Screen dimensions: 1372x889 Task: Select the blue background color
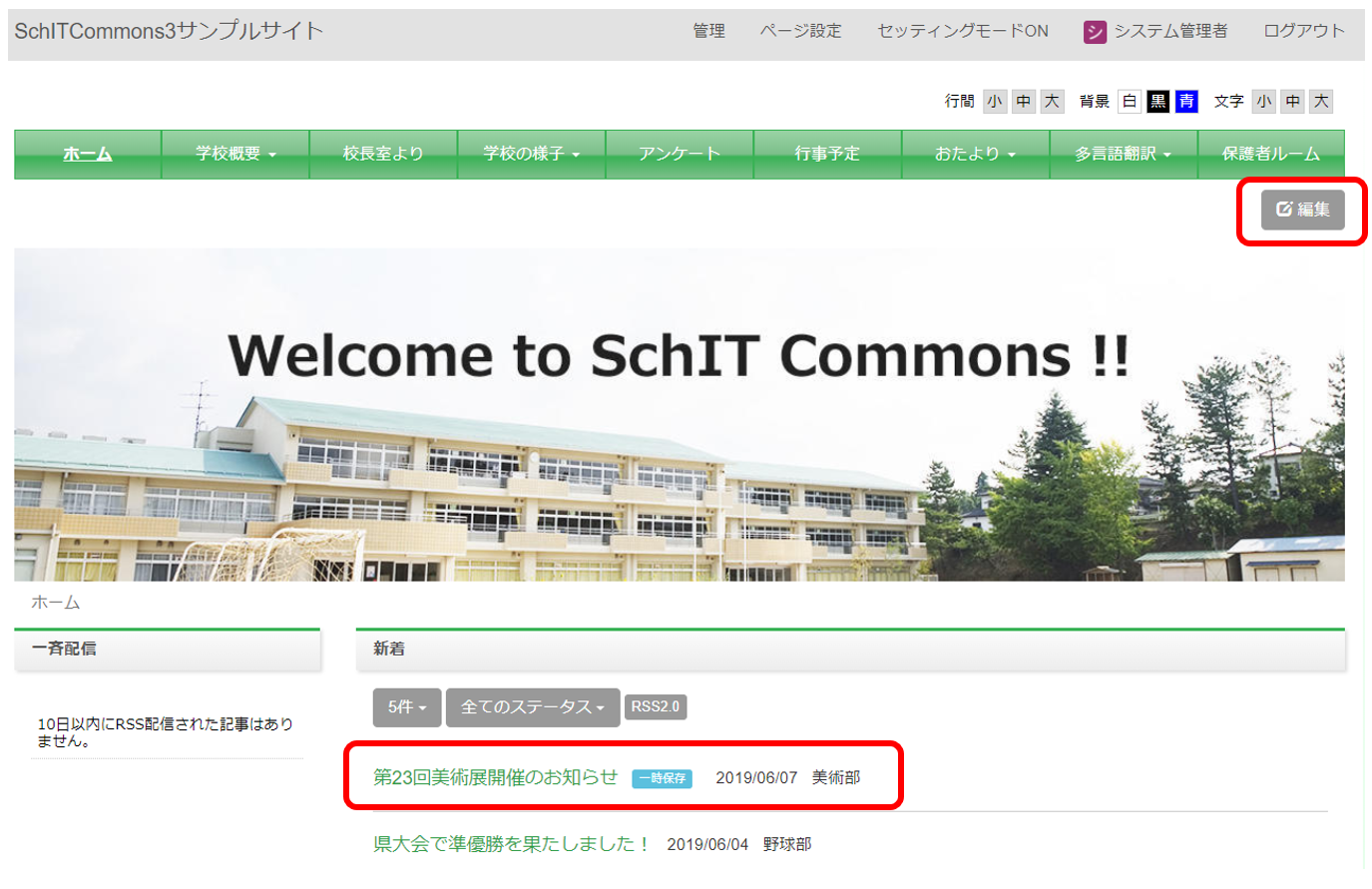point(1185,101)
